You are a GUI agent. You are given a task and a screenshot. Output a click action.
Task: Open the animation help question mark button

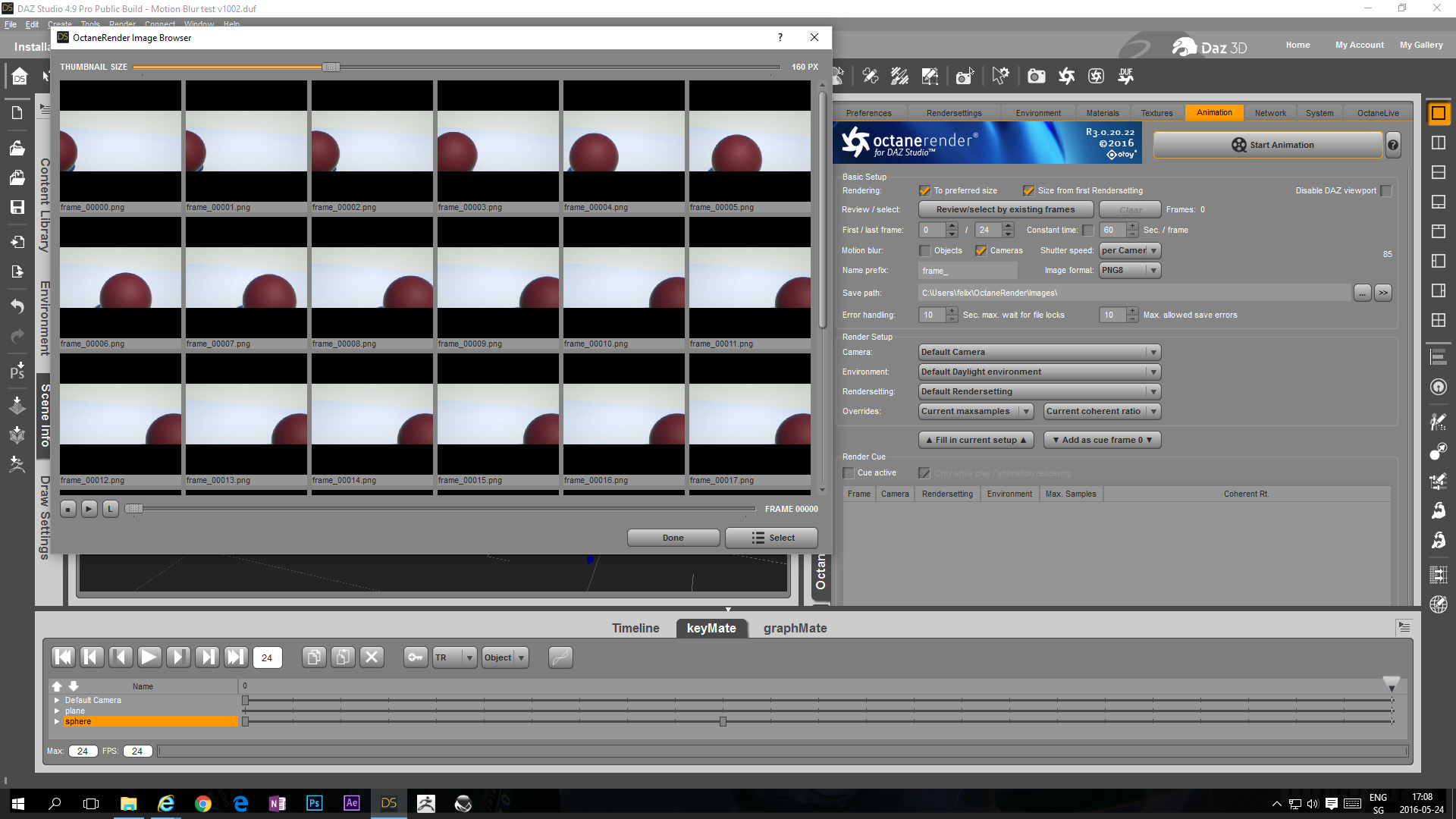[1393, 145]
